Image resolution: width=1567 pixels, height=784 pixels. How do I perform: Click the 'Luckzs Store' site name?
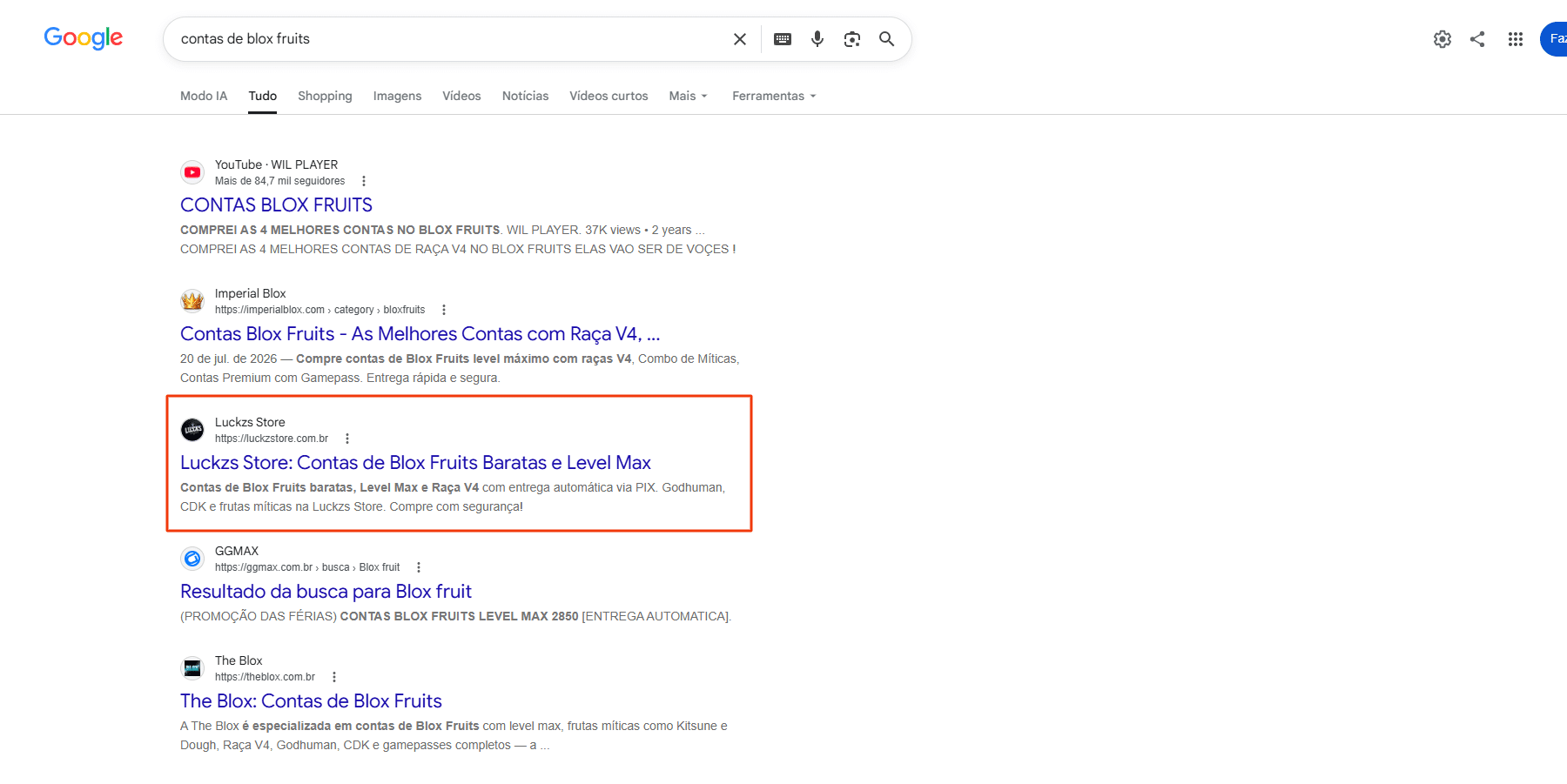(250, 422)
